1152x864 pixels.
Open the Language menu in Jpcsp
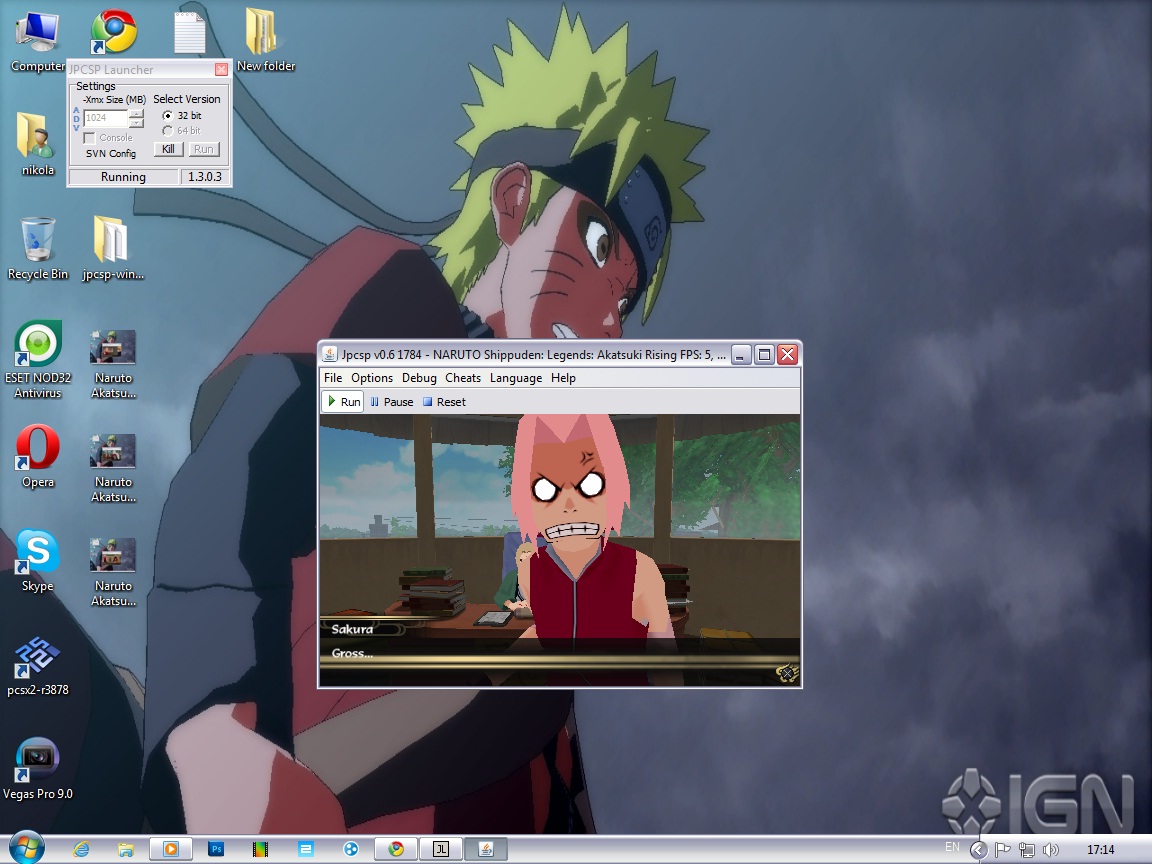pos(516,378)
